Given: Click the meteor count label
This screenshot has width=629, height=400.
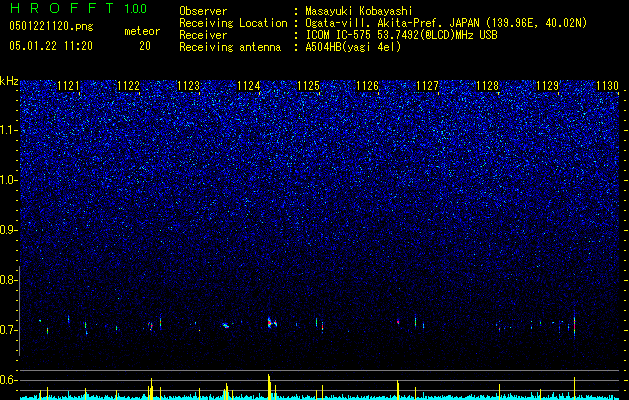Looking at the screenshot, I should [x=142, y=31].
